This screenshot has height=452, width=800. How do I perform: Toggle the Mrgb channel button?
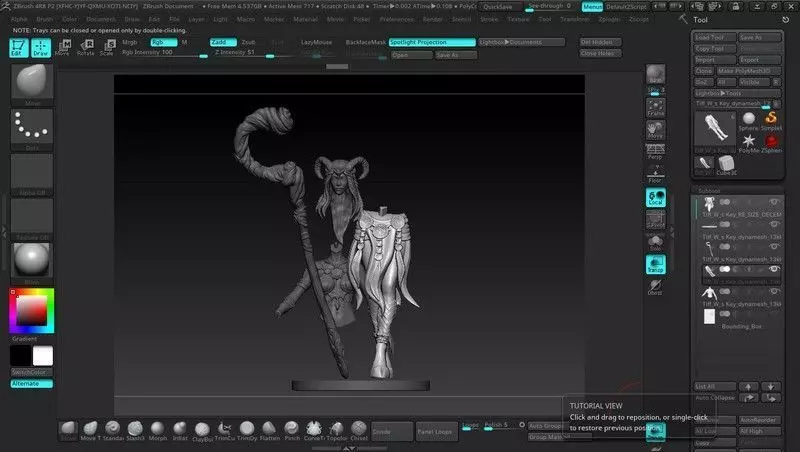pos(130,42)
